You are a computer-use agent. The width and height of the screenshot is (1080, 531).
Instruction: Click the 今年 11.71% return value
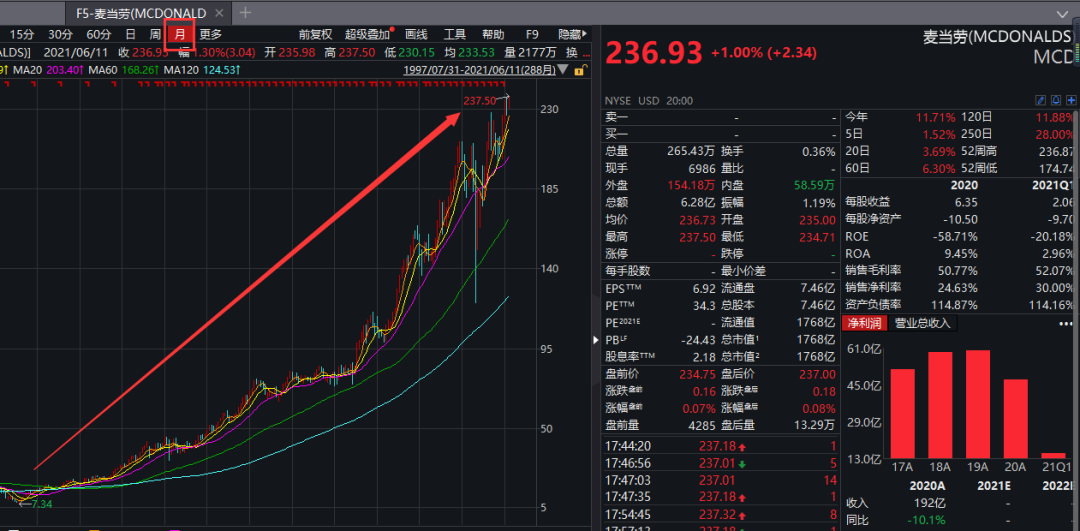click(x=935, y=116)
